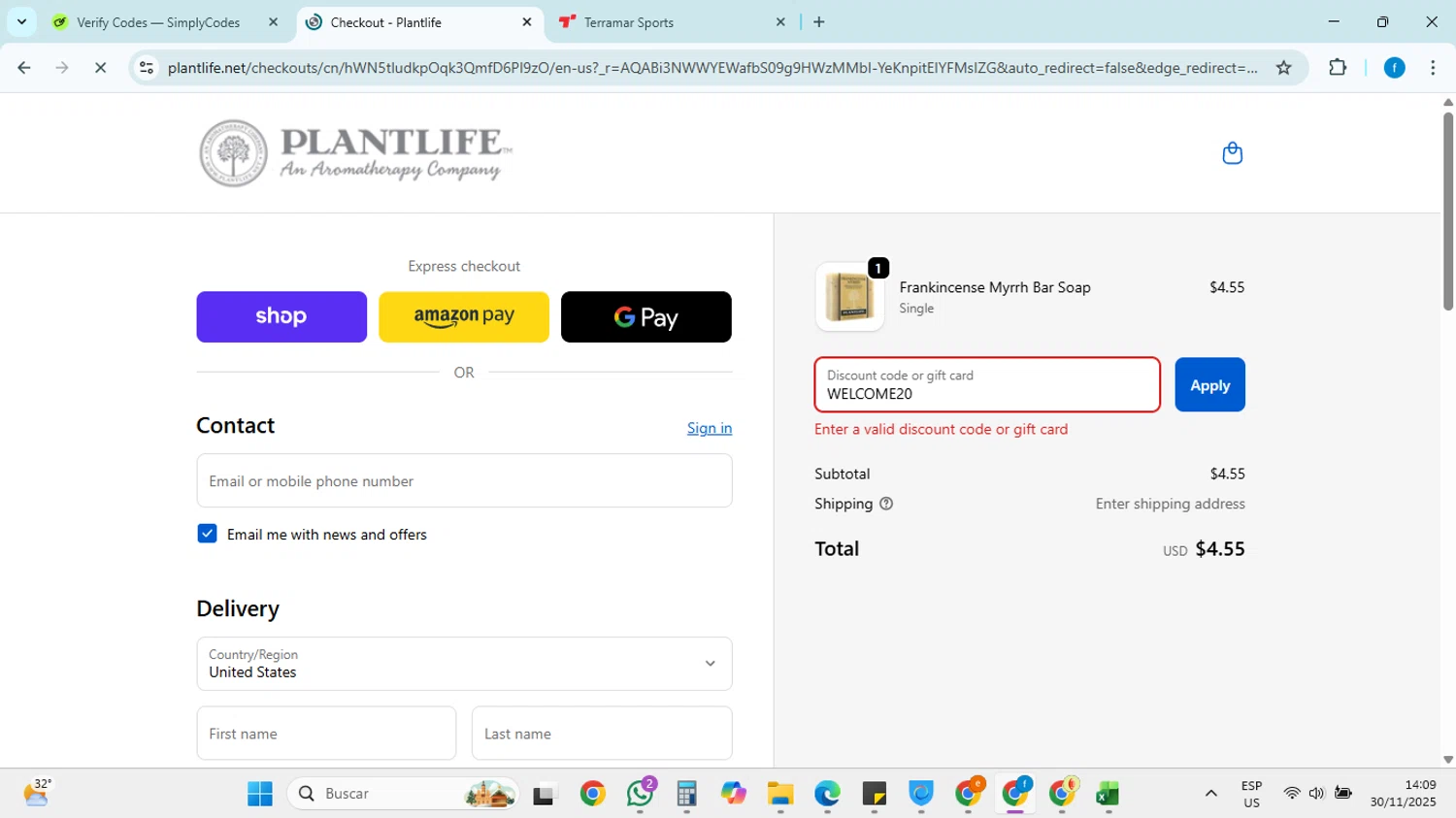Open Chrome's three-dot menu
This screenshot has width=1456, height=818.
pos(1433,68)
